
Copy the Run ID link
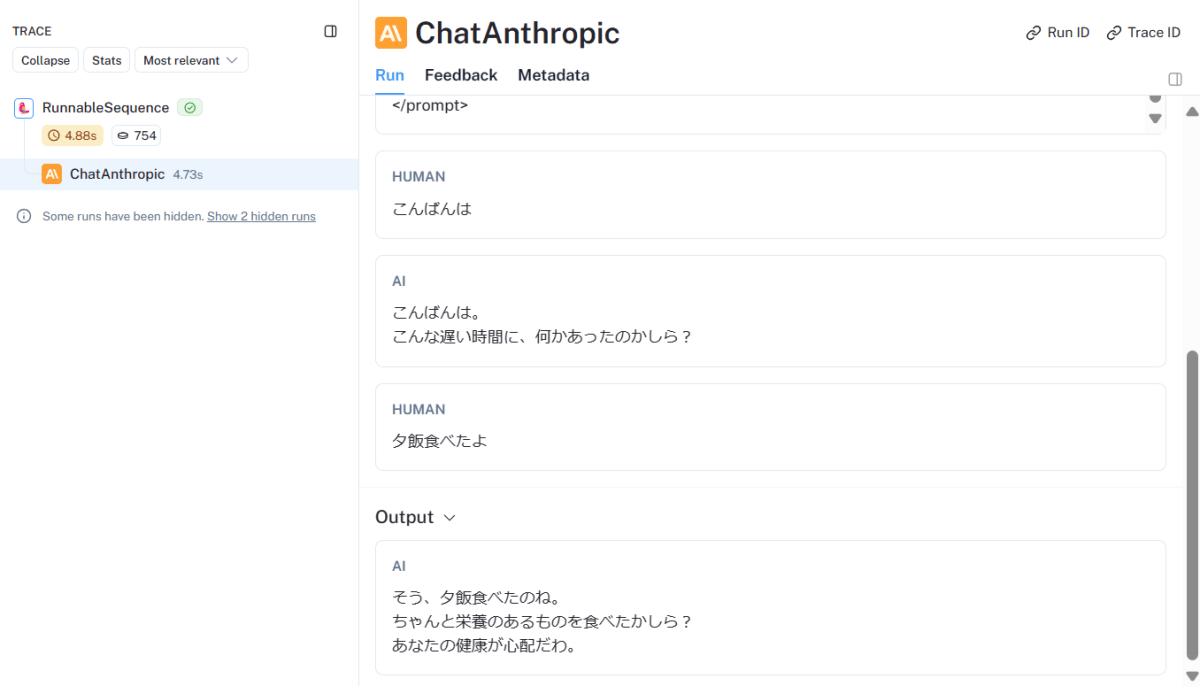click(1057, 33)
